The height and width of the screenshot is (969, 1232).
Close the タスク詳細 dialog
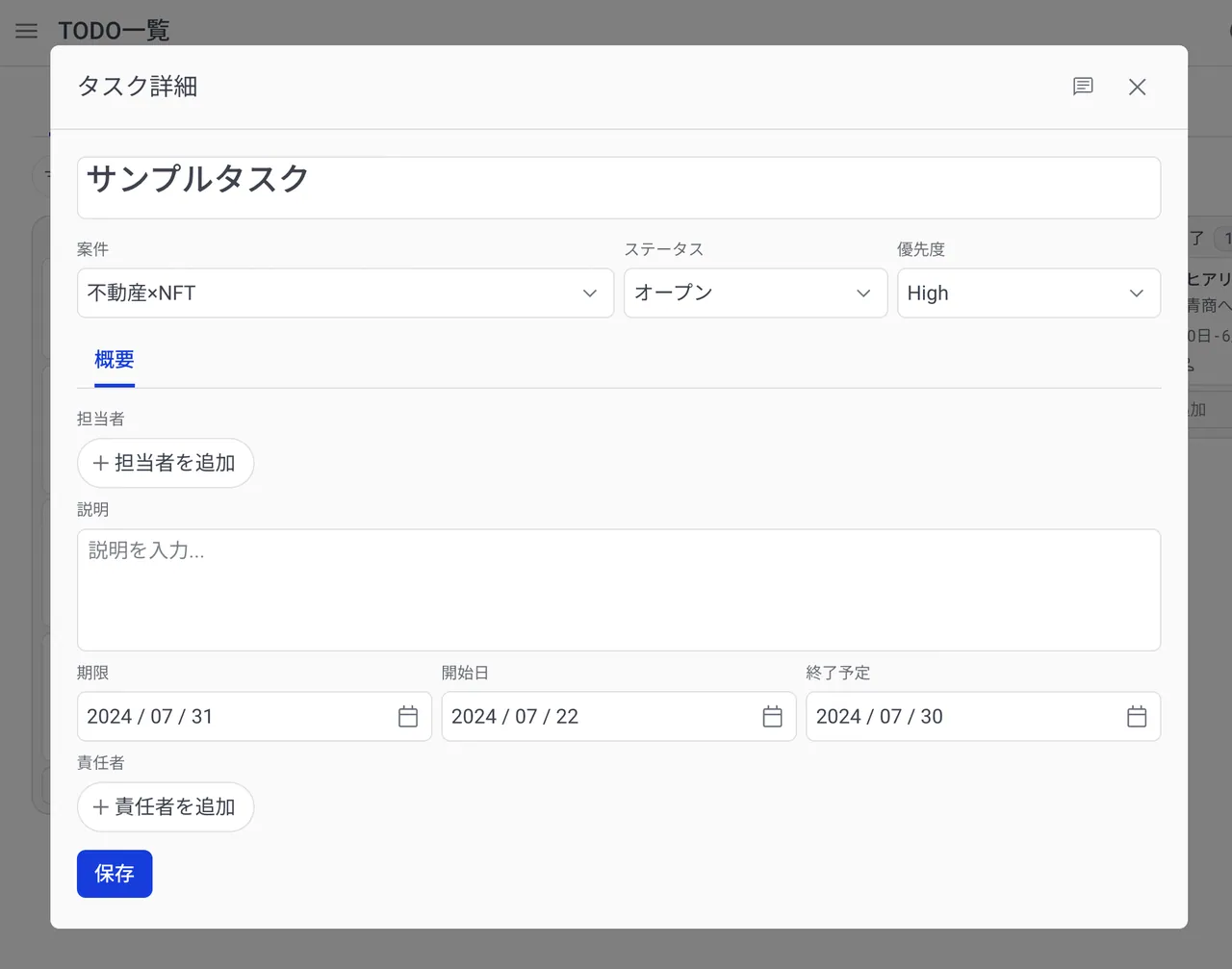click(x=1137, y=87)
